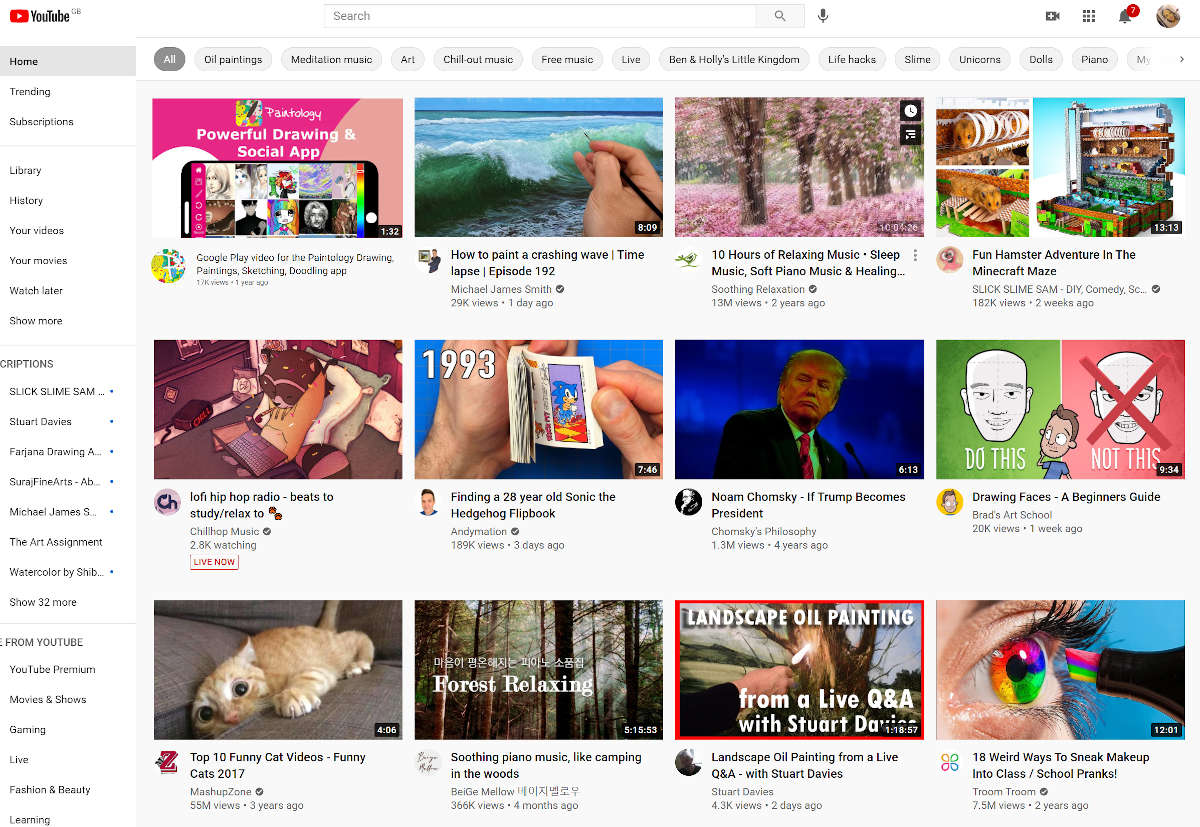The width and height of the screenshot is (1200, 827).
Task: Open the Subscriptions page
Action: [x=41, y=121]
